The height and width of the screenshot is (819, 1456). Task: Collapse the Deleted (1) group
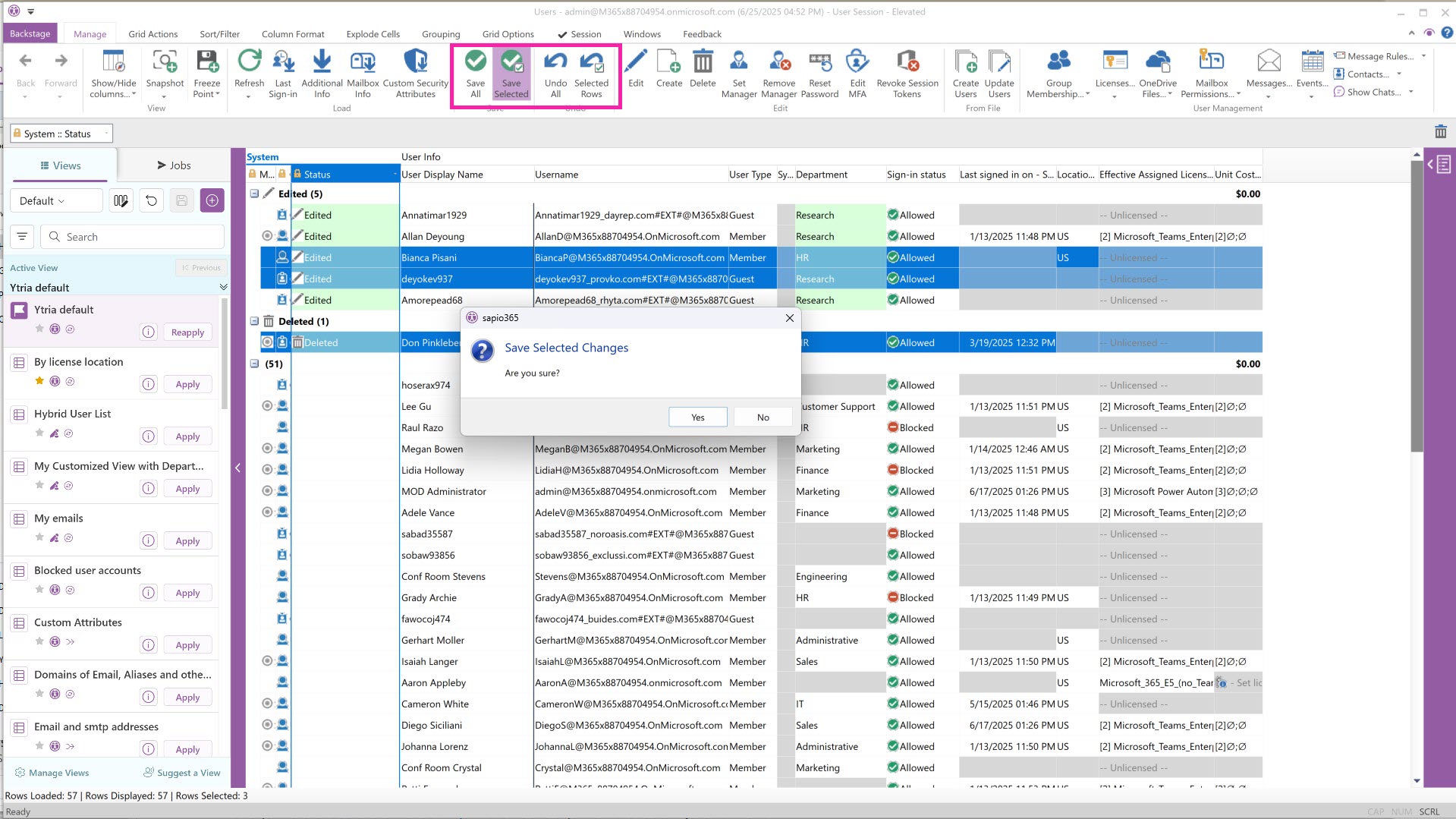[255, 321]
